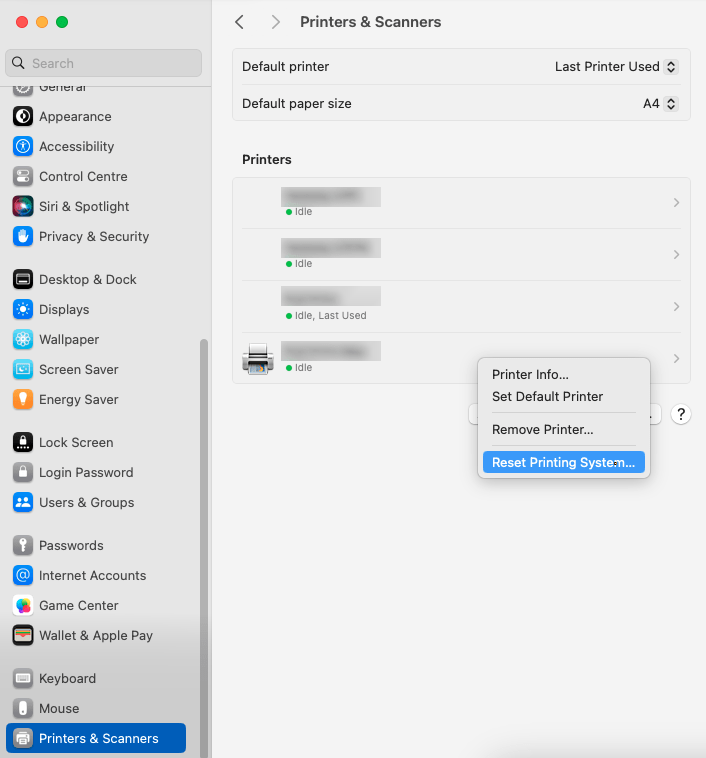Expand fourth printer row chevron
This screenshot has width=706, height=758.
[x=677, y=358]
